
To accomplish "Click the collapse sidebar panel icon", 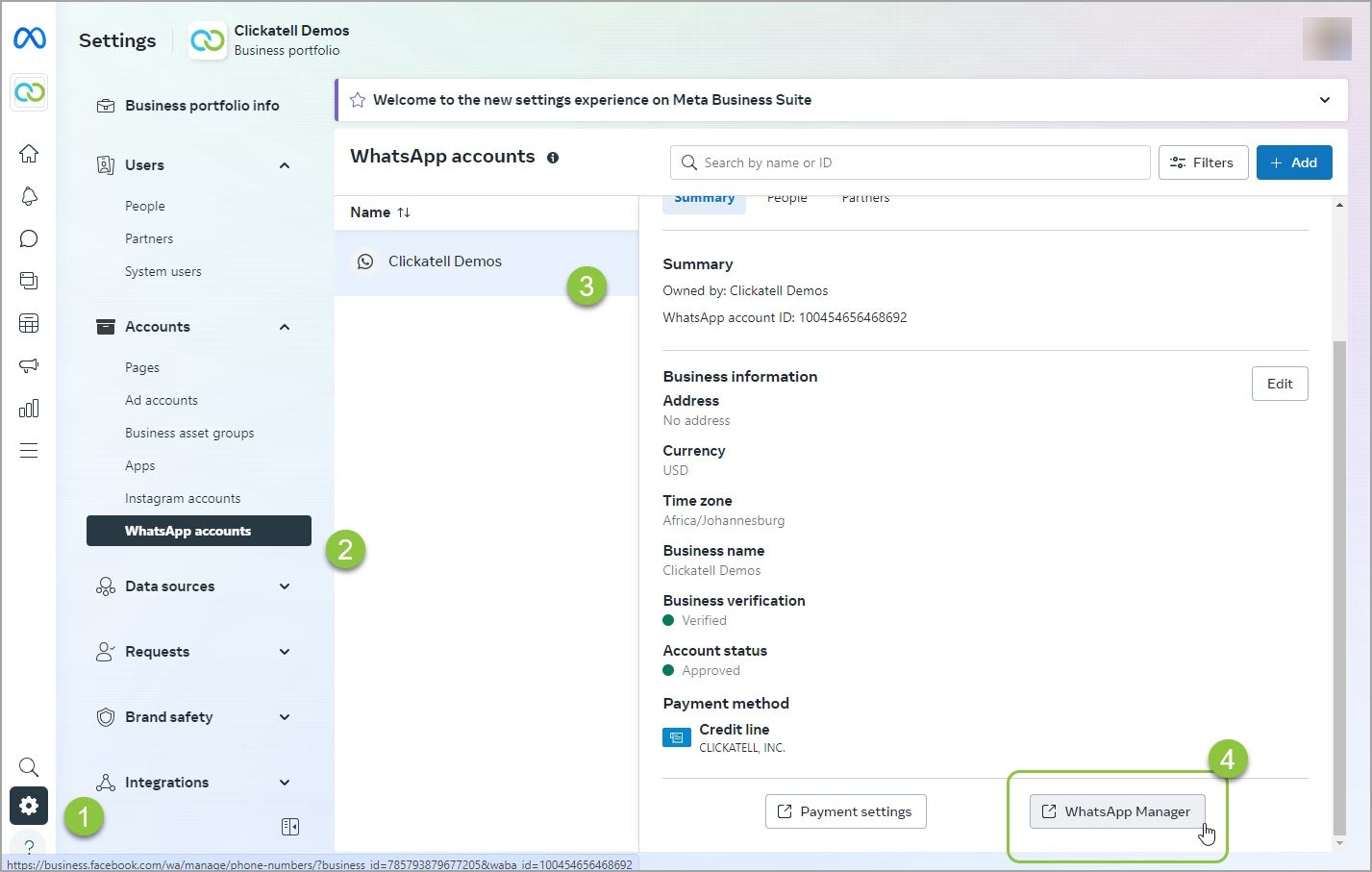I will (x=290, y=827).
